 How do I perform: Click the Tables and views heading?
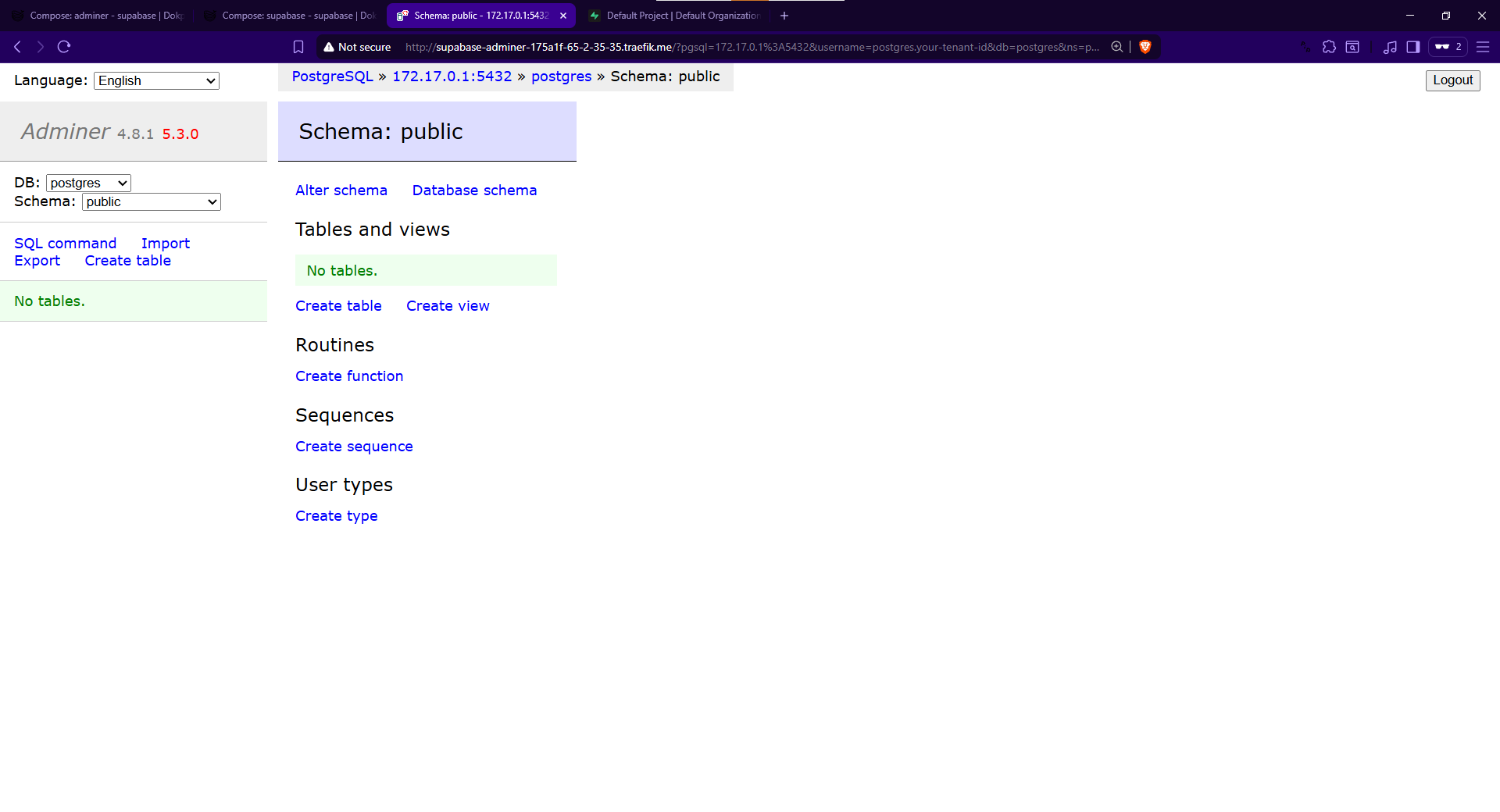(373, 230)
